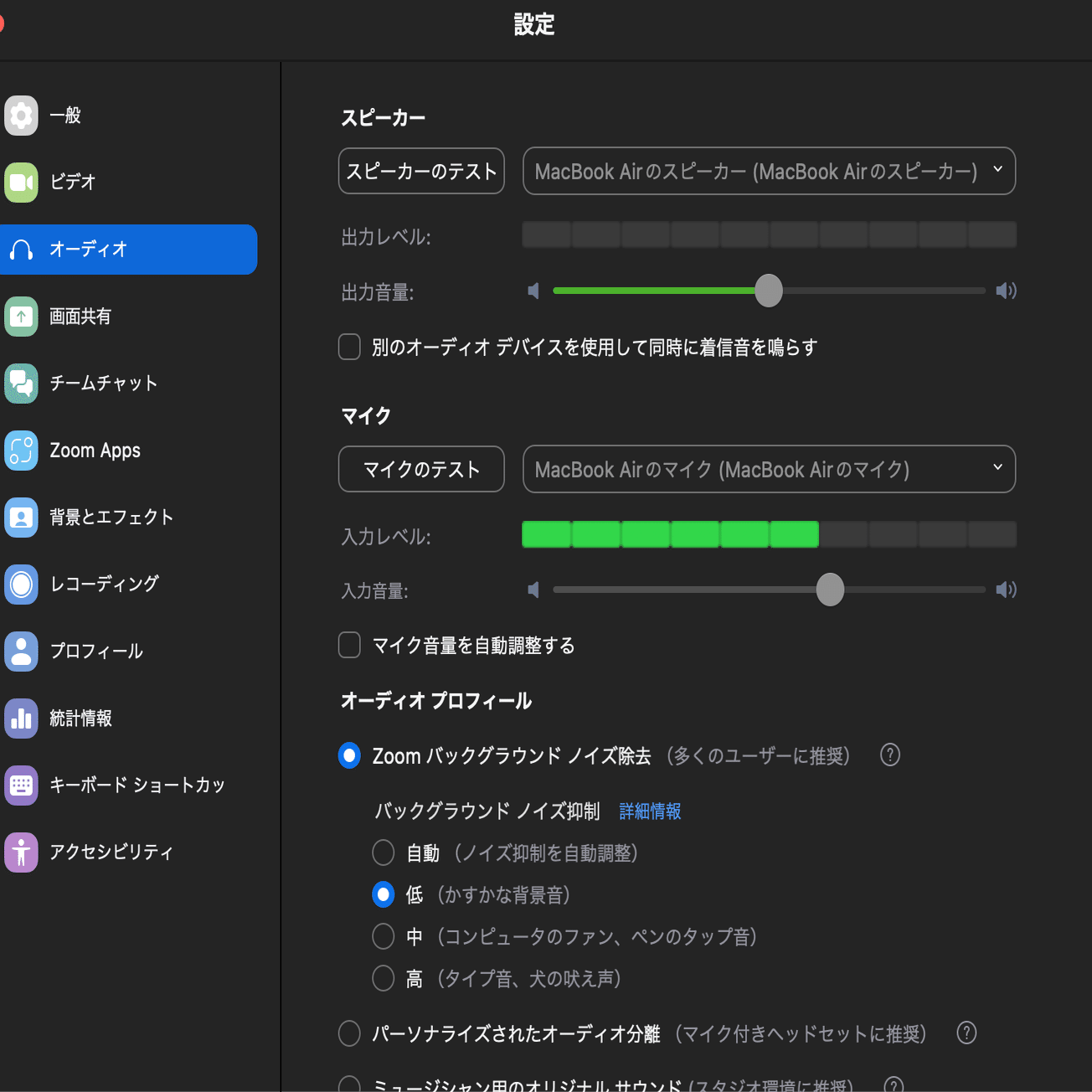Click the レコーディング circle icon
Viewport: 1092px width, 1092px height.
21,585
